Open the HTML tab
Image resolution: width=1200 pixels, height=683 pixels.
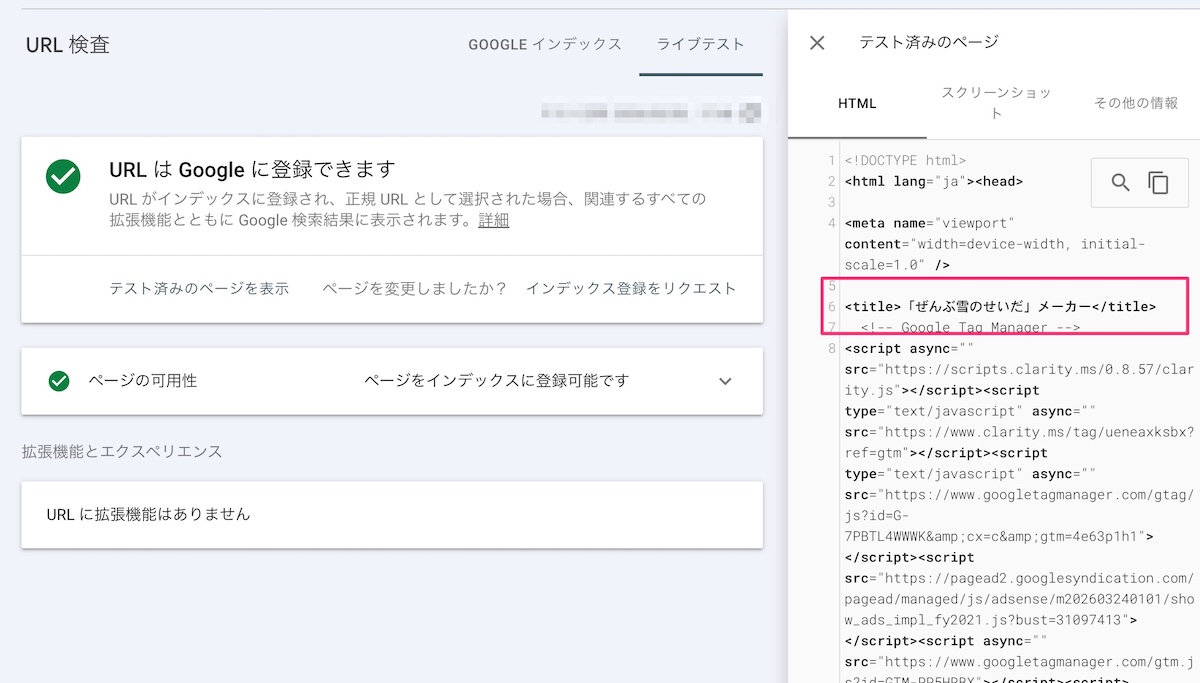click(x=857, y=103)
